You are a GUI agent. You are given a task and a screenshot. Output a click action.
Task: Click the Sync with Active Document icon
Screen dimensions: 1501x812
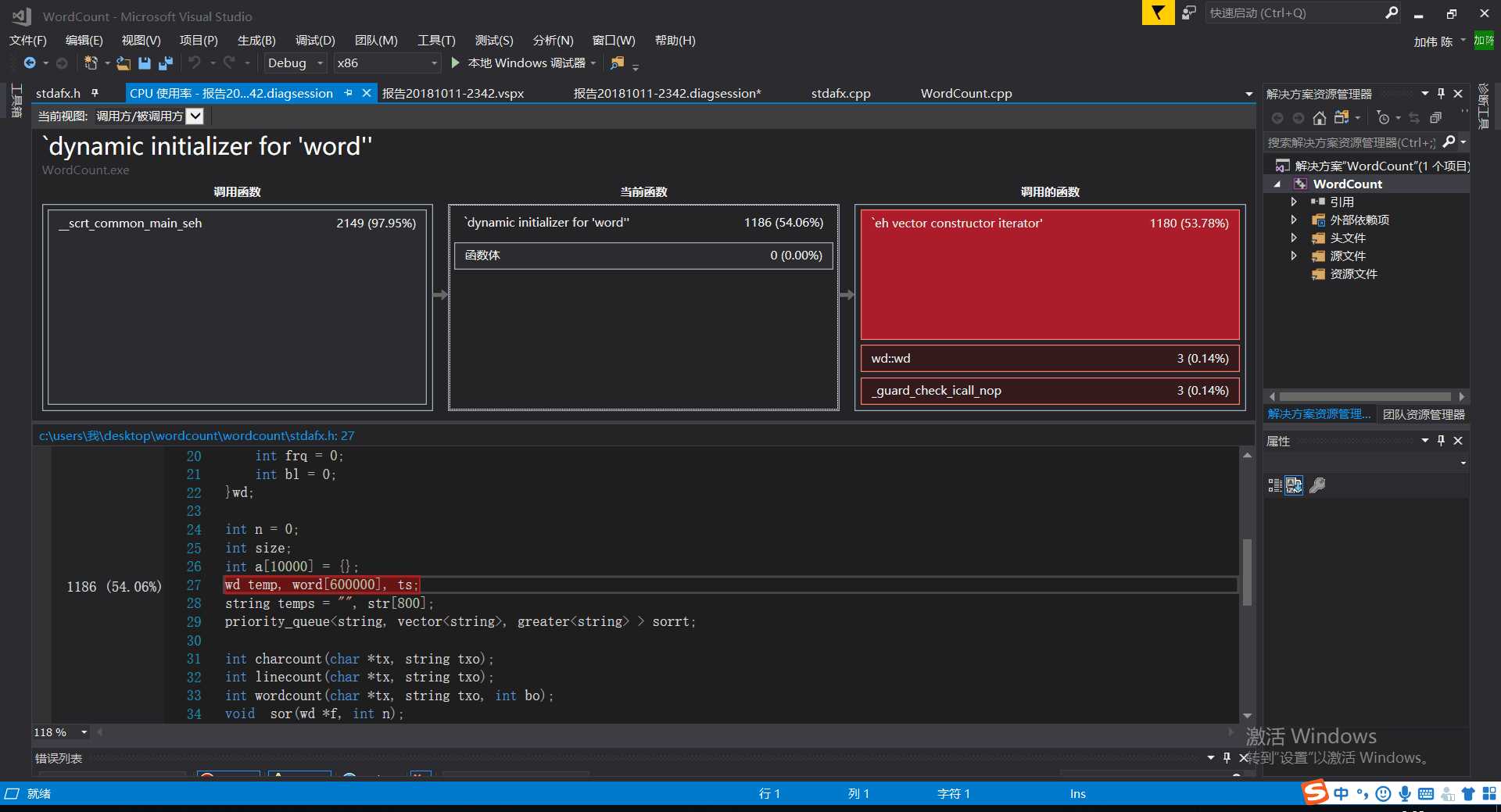1414,118
